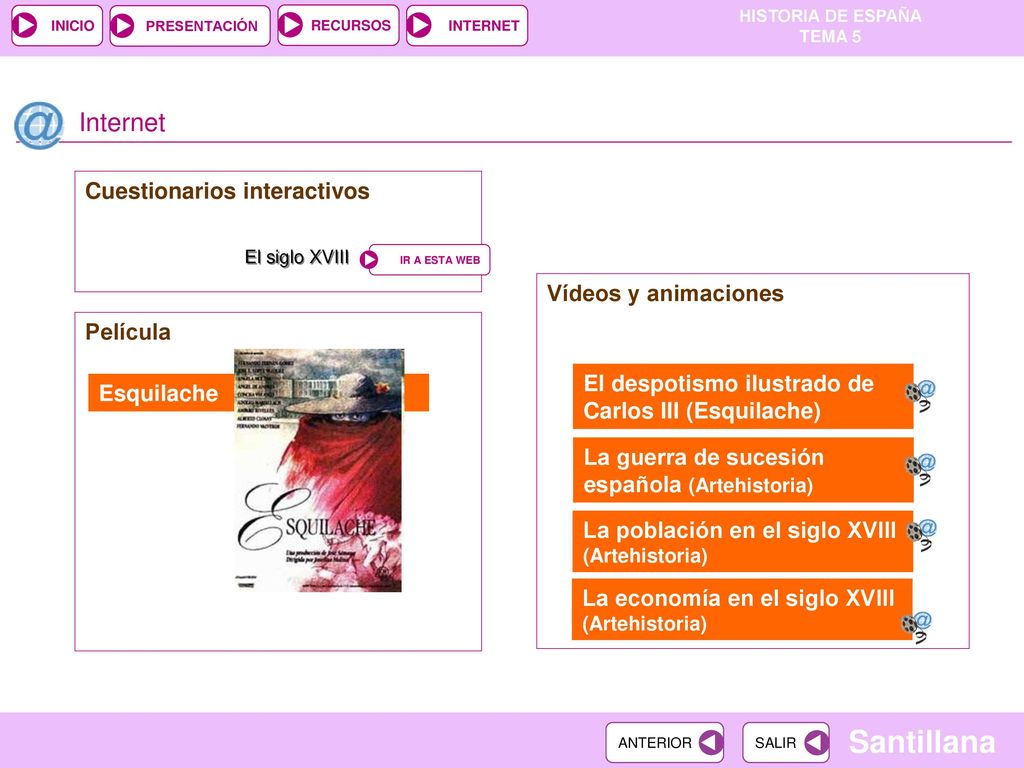Switch to the INTERNET section
1024x768 pixels.
467,25
